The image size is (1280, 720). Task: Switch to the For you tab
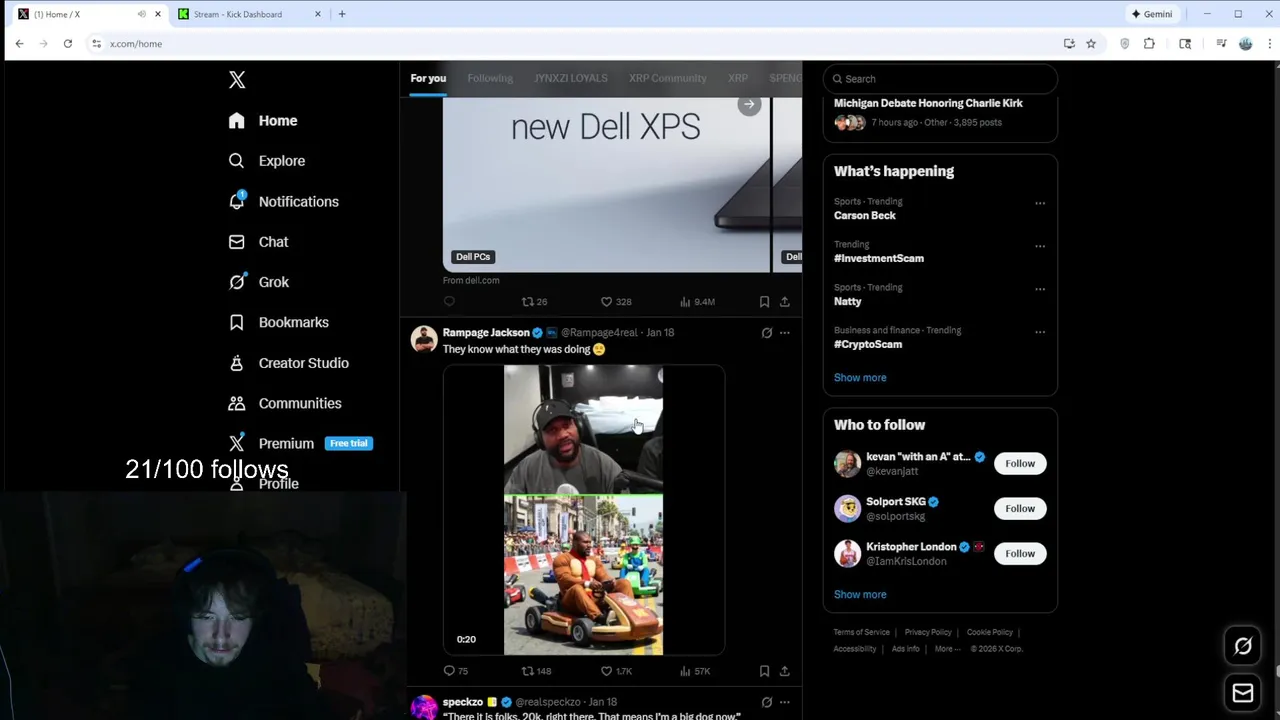428,78
